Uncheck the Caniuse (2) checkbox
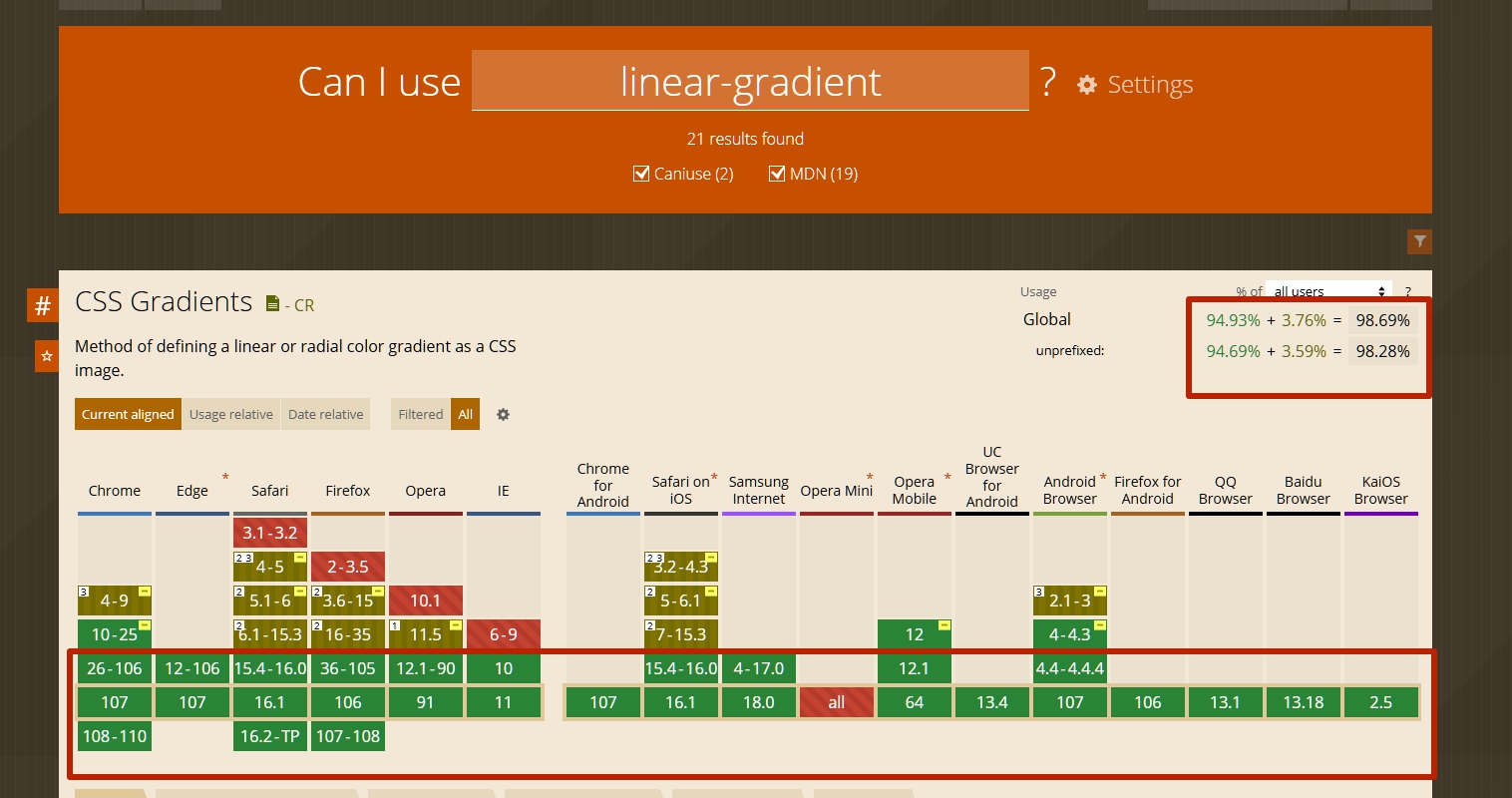 (x=642, y=174)
